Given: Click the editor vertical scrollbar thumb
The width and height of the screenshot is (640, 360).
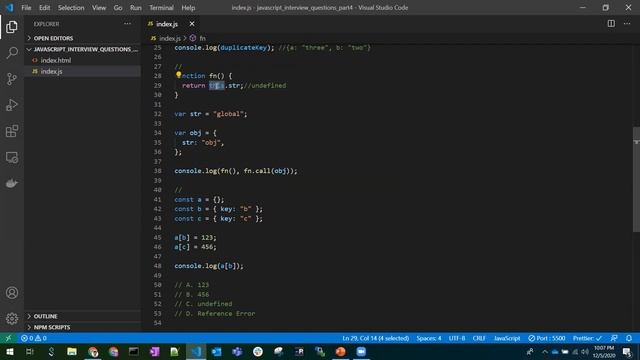Looking at the screenshot, I should 636,180.
